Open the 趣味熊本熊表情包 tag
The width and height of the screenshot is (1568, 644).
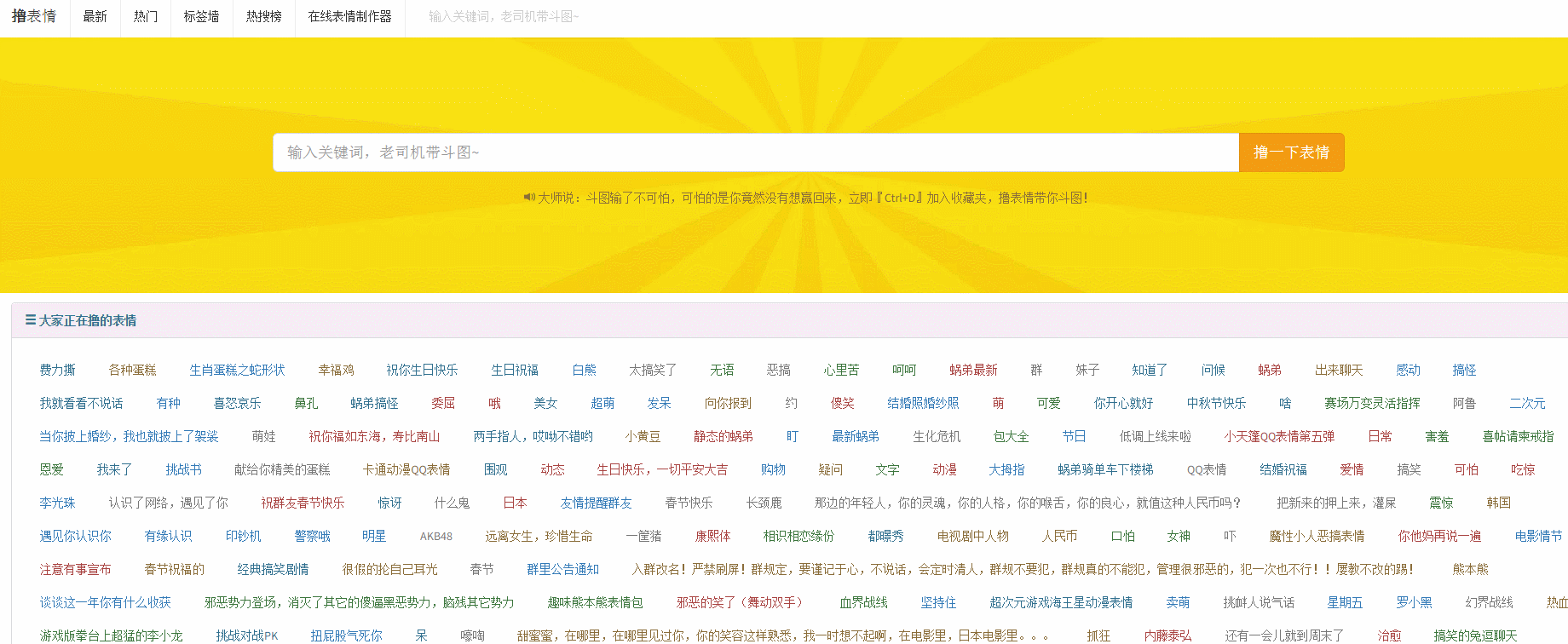coord(595,602)
